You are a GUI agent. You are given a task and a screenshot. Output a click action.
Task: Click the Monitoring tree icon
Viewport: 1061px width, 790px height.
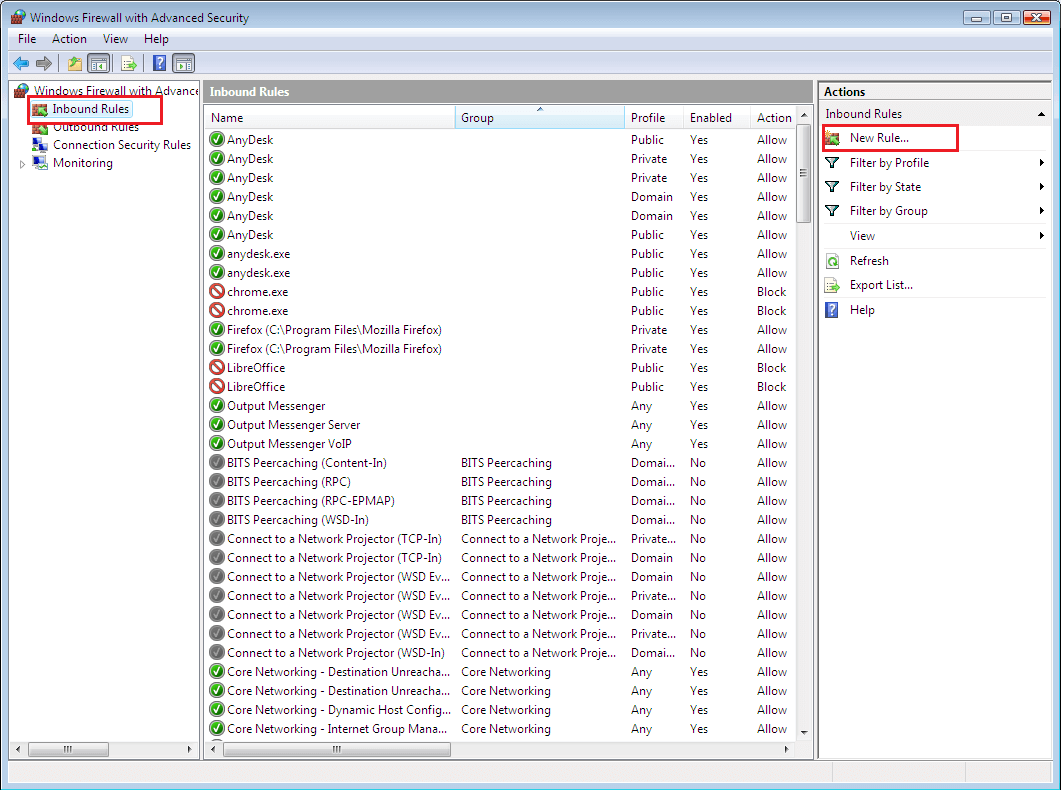[40, 163]
